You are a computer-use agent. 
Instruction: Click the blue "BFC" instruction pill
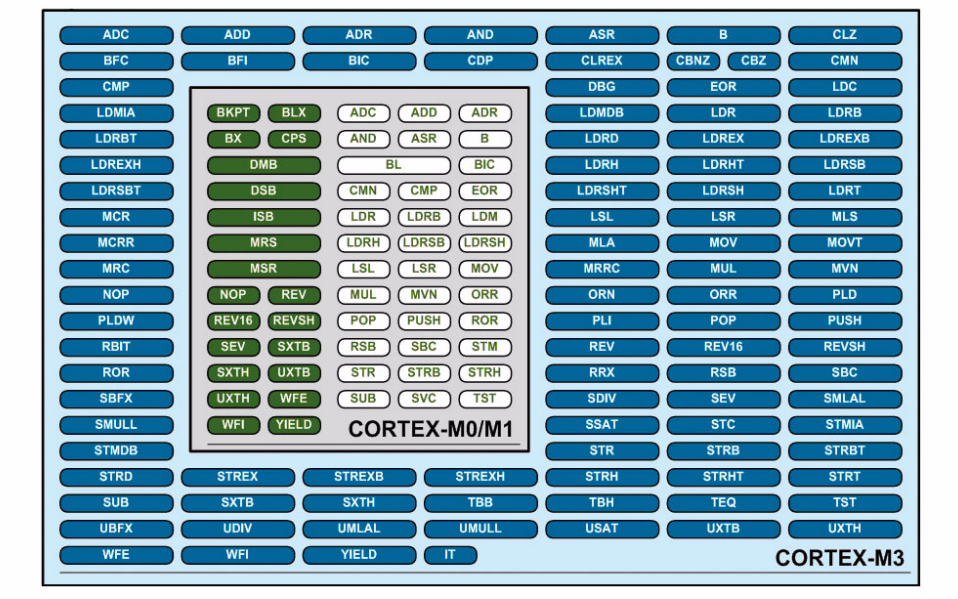(116, 61)
